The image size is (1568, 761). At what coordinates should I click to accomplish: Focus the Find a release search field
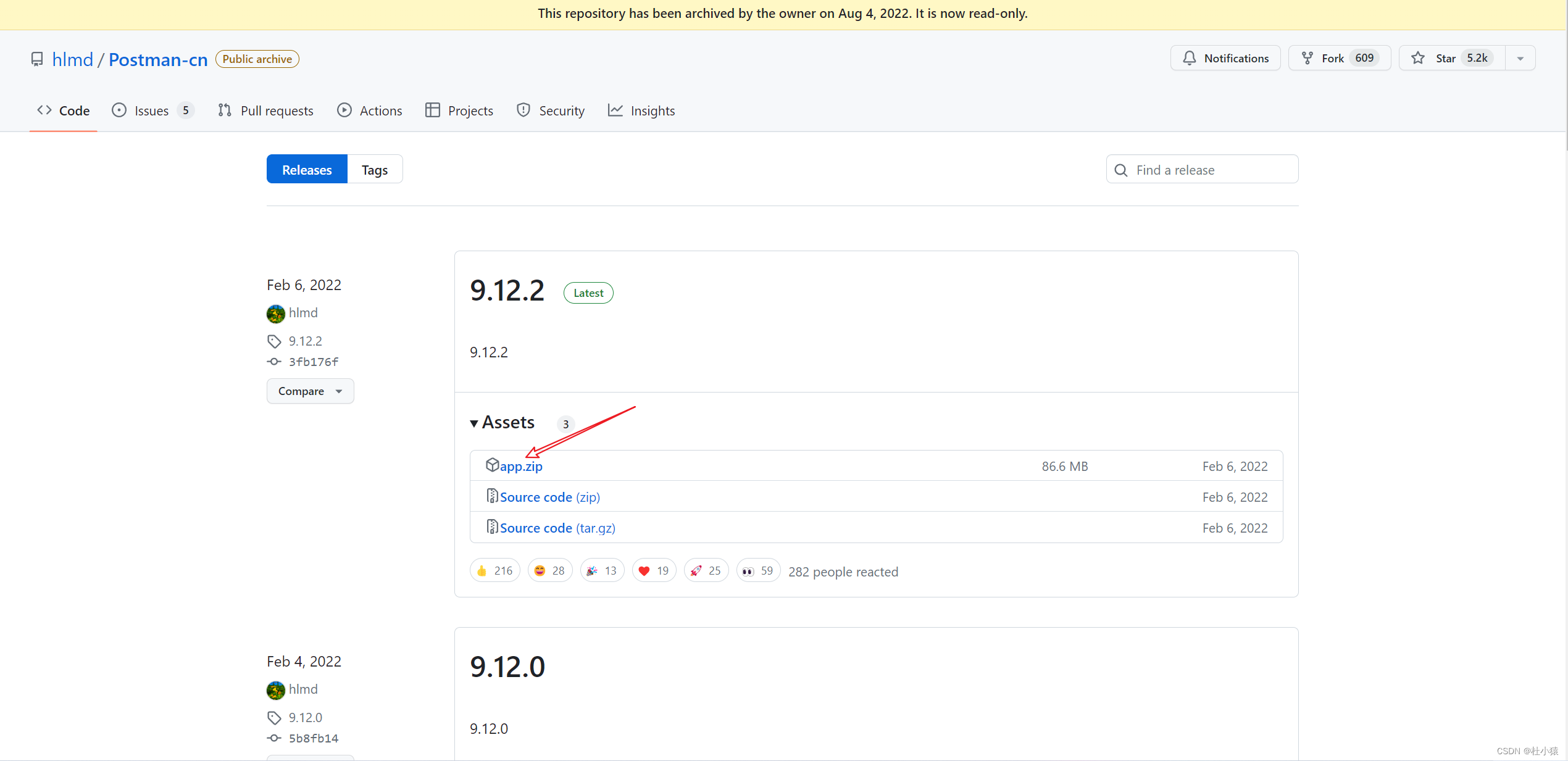(1203, 170)
